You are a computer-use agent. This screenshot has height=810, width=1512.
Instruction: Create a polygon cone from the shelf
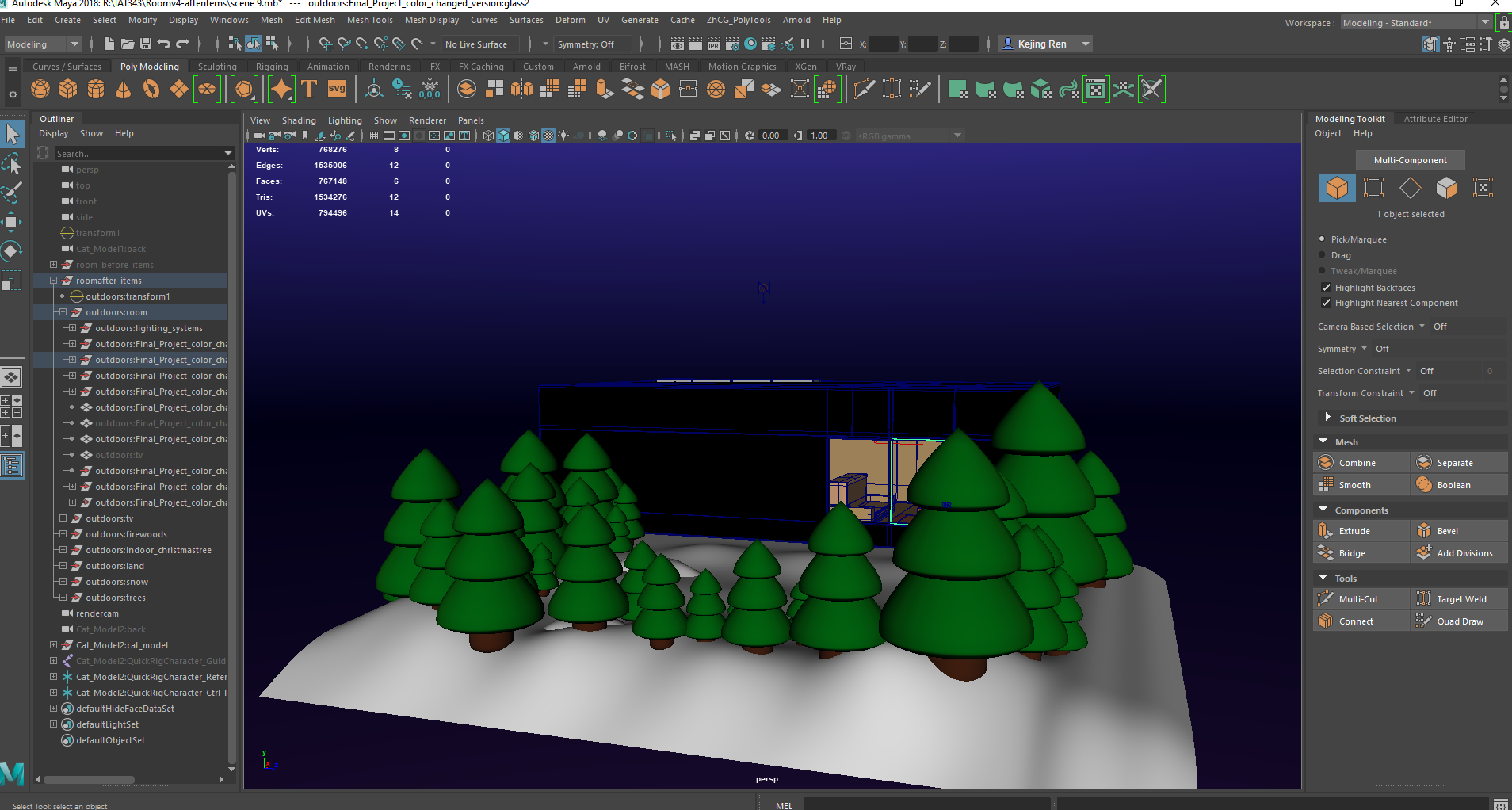click(x=124, y=90)
